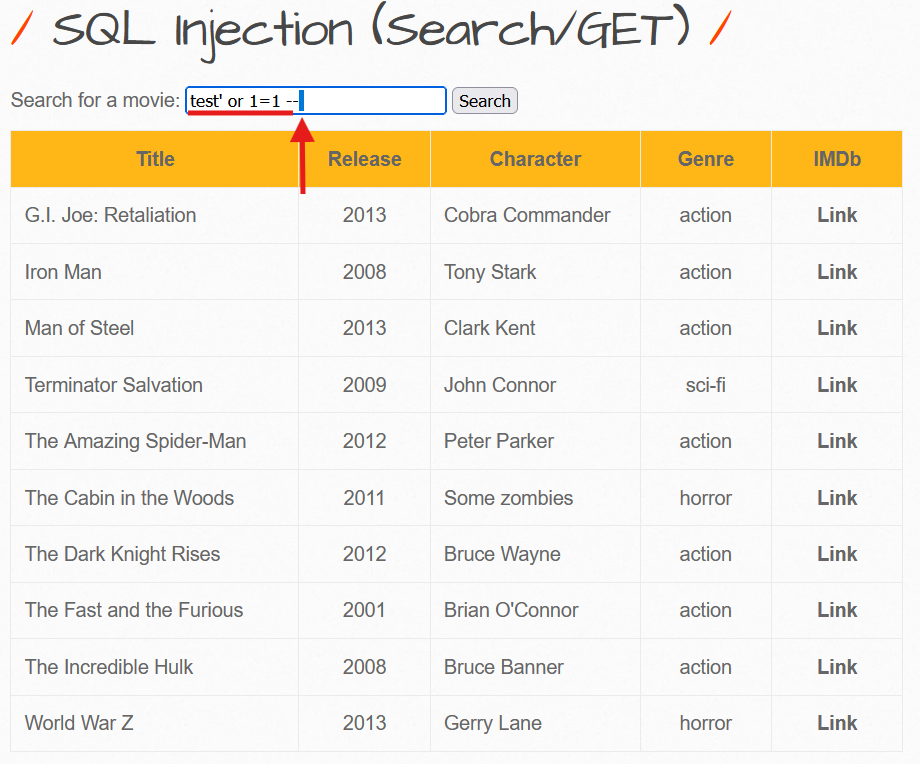Click the Search button
920x764 pixels.
[x=484, y=100]
